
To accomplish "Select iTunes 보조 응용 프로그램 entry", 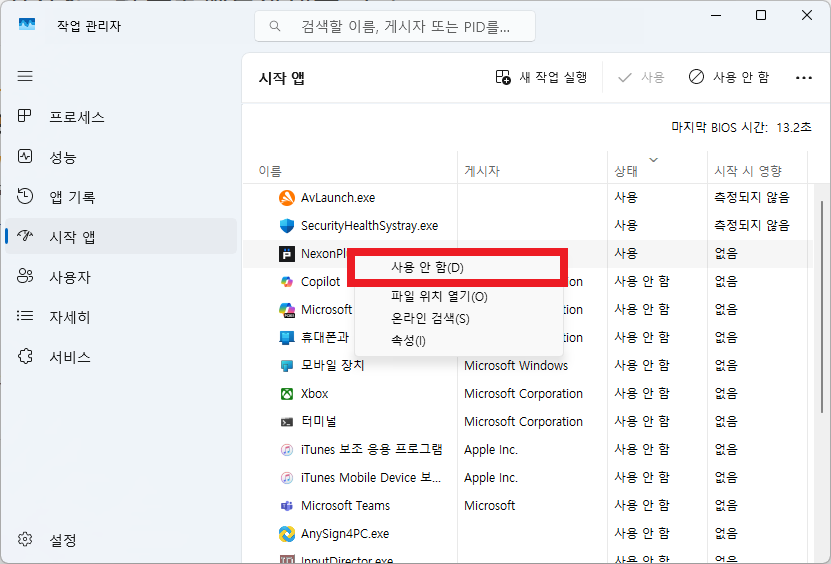I will tap(372, 450).
